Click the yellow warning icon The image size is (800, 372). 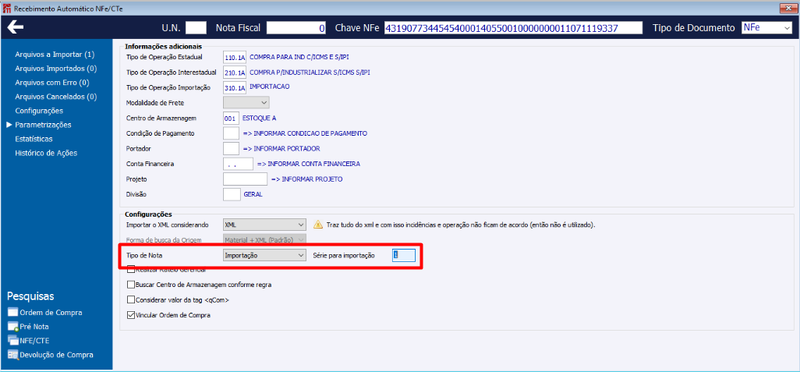[318, 225]
